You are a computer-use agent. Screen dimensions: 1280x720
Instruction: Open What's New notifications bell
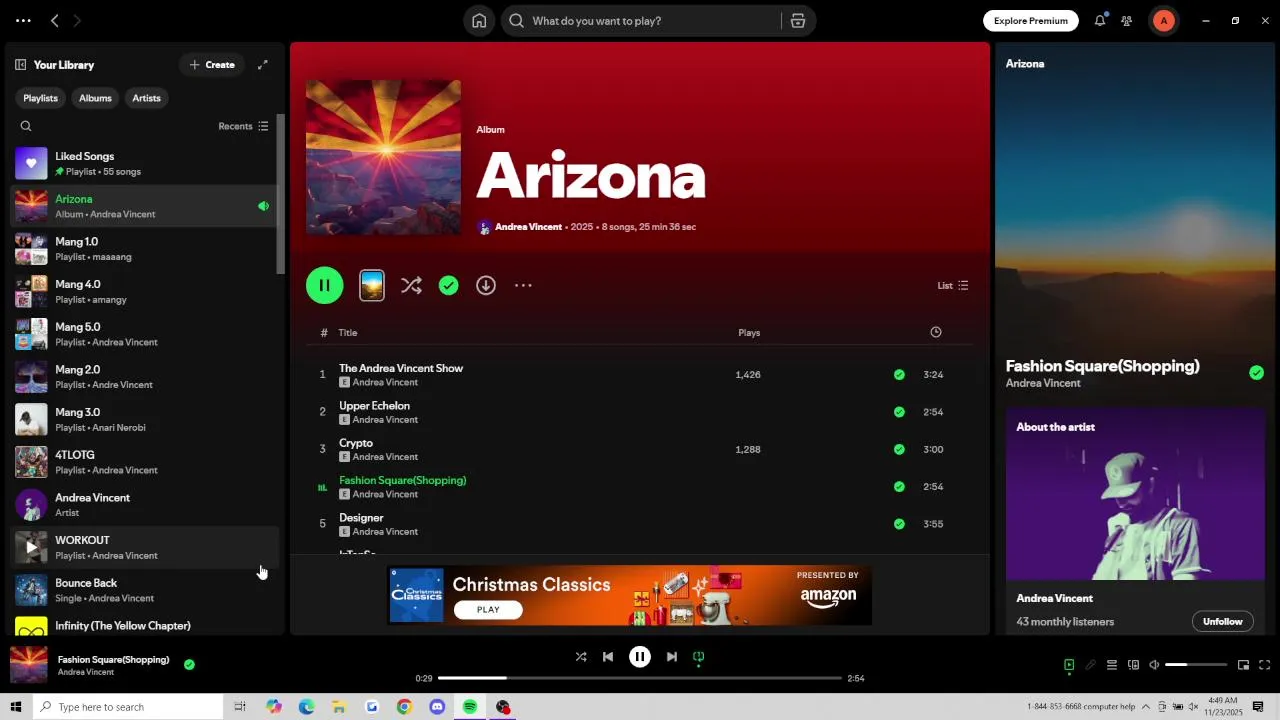(x=1100, y=20)
